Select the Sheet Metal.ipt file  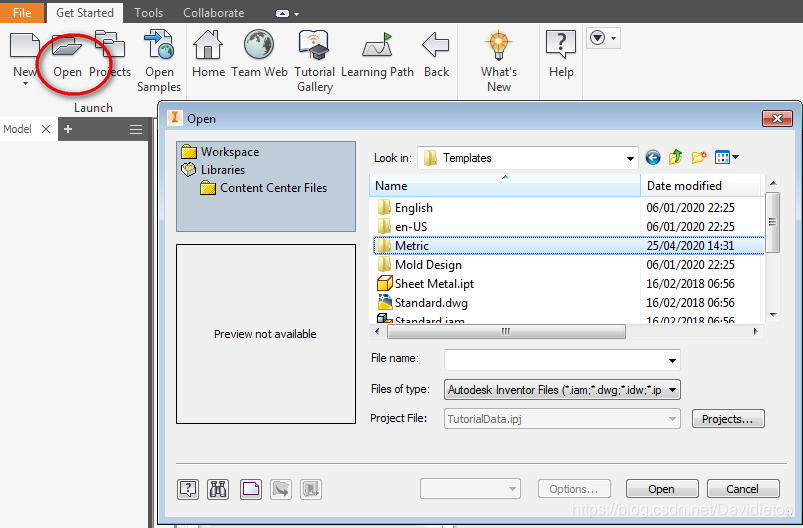point(434,284)
